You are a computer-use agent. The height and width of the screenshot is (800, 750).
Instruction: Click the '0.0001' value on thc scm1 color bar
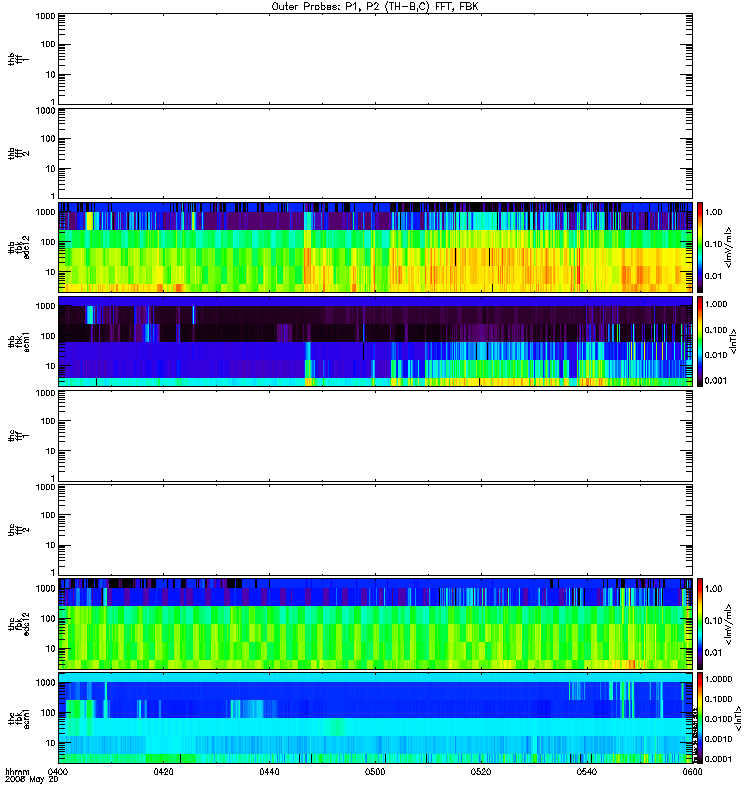click(x=718, y=759)
